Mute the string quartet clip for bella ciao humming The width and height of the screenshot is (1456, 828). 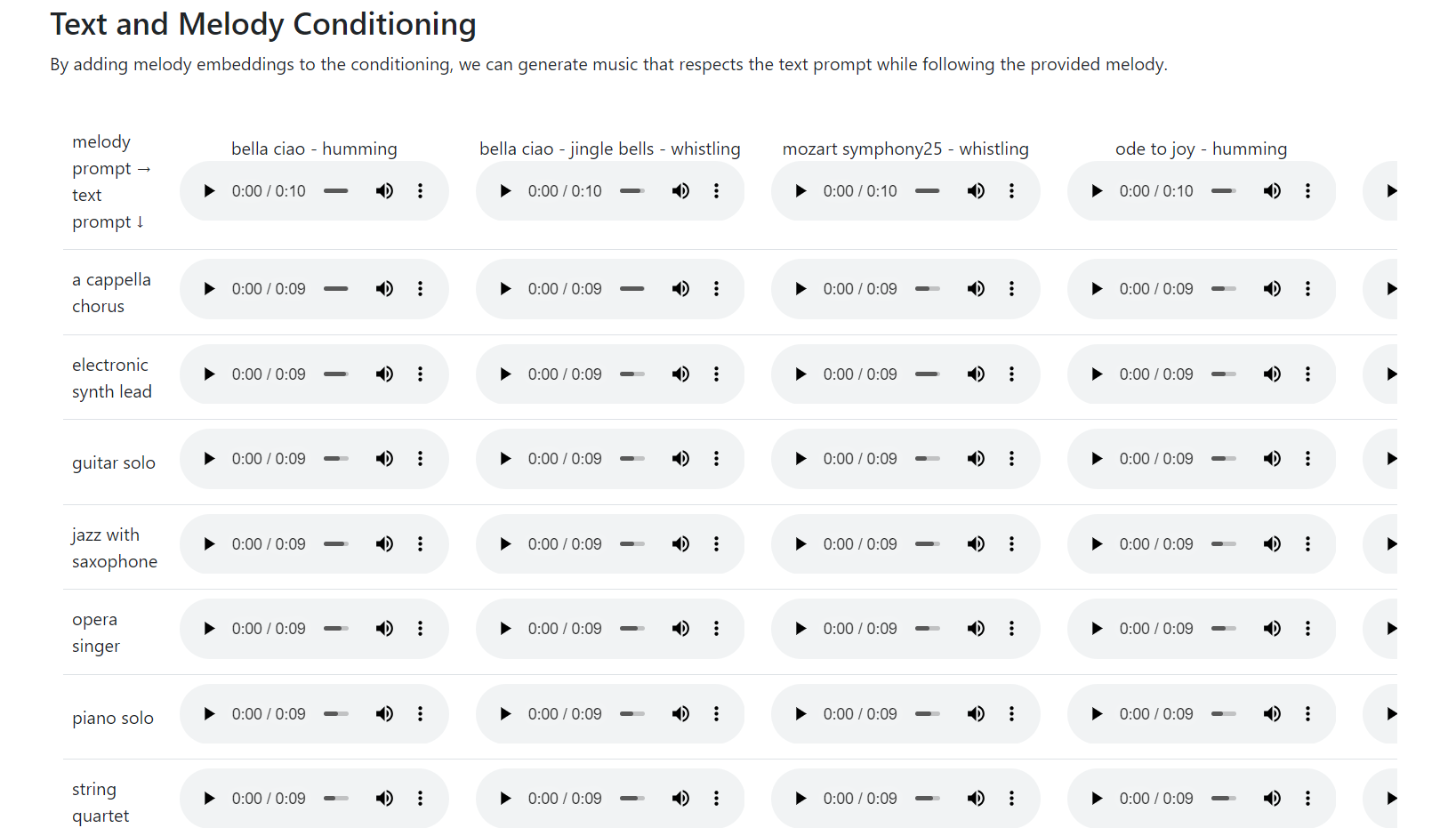pyautogui.click(x=384, y=799)
